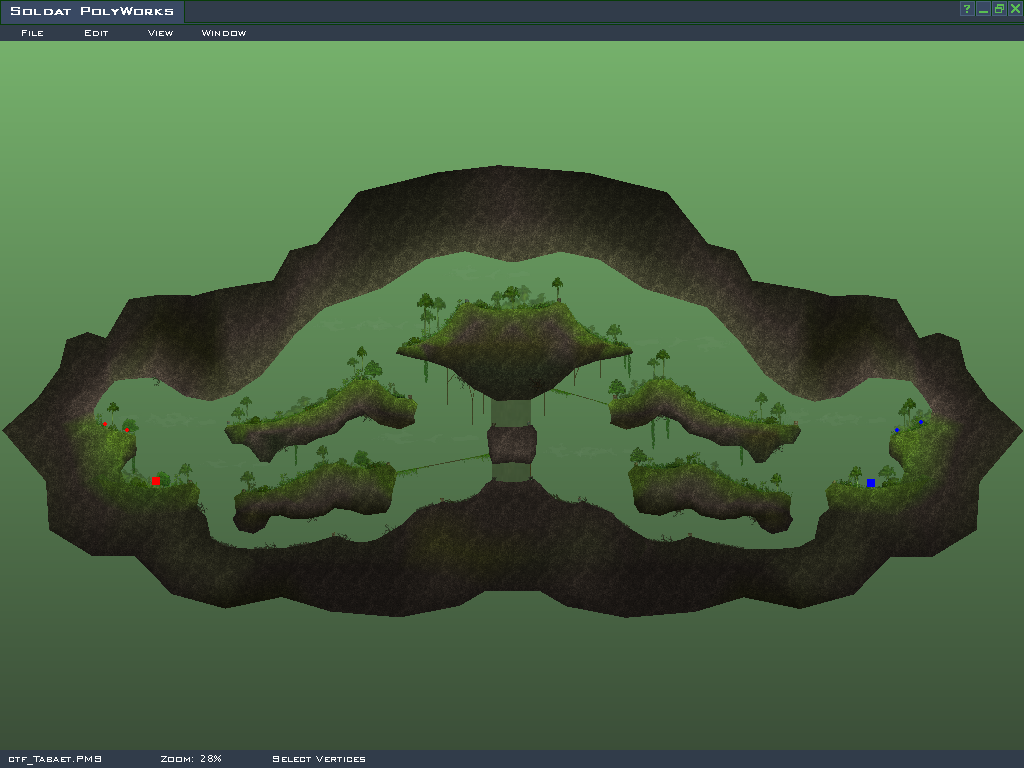Select the red flag square marker
Viewport: 1024px width, 768px height.
click(x=155, y=481)
